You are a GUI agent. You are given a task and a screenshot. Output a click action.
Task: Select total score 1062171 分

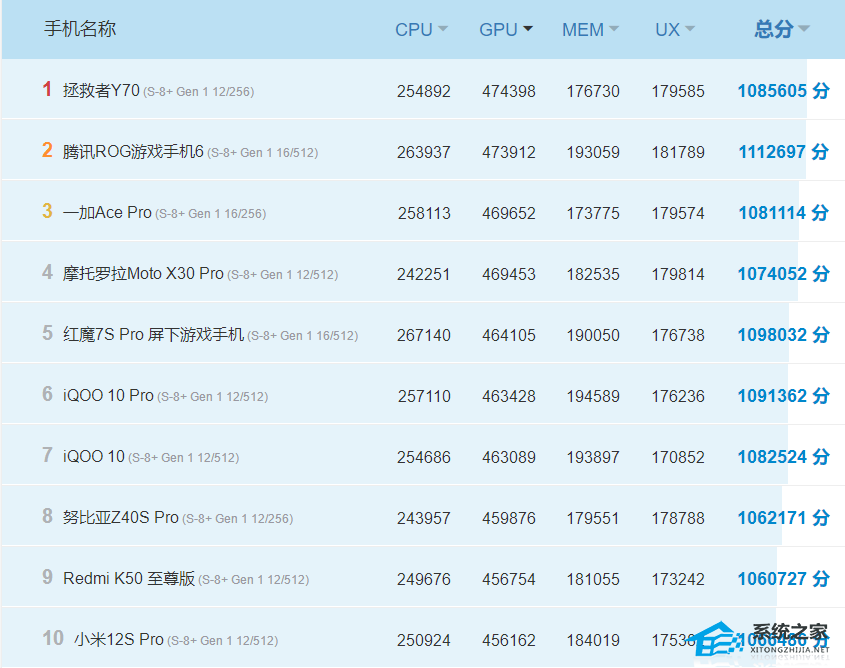click(783, 517)
